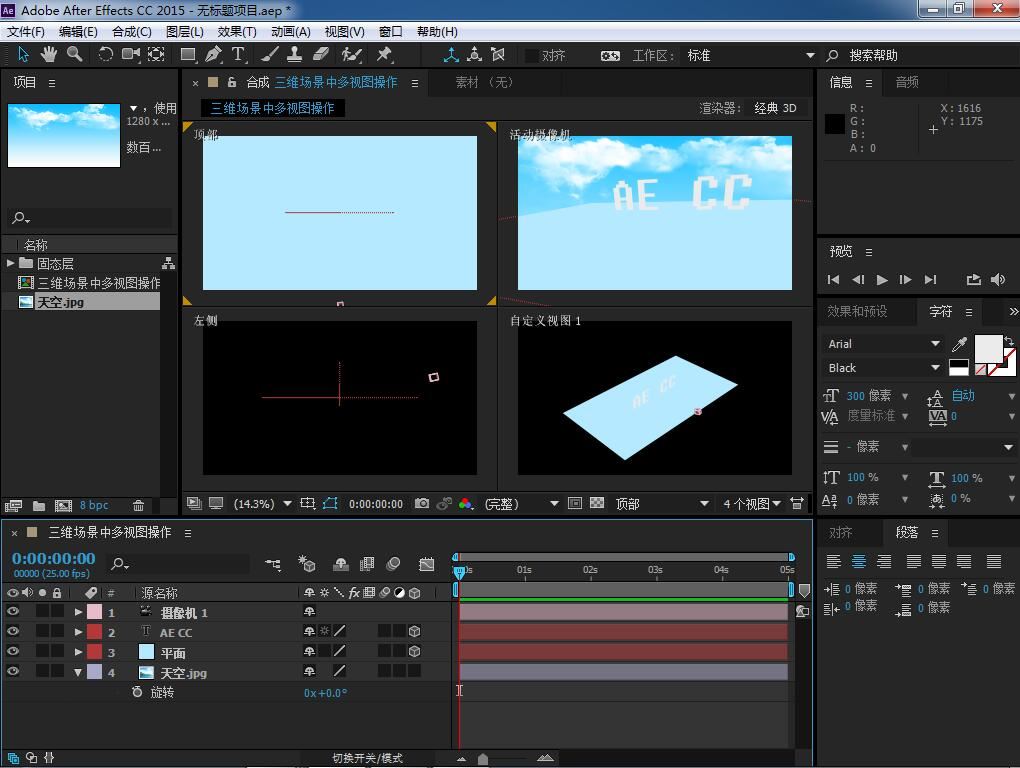1020x768 pixels.
Task: Select the Horizontal Type tool
Action: coord(238,55)
